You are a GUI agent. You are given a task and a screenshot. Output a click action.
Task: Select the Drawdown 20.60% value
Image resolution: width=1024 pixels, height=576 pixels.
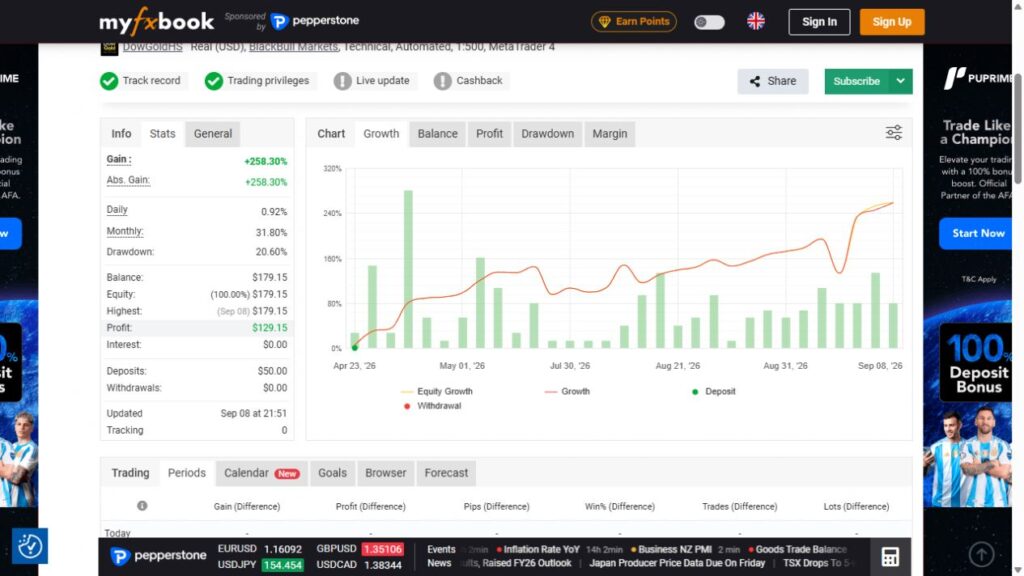click(x=271, y=252)
